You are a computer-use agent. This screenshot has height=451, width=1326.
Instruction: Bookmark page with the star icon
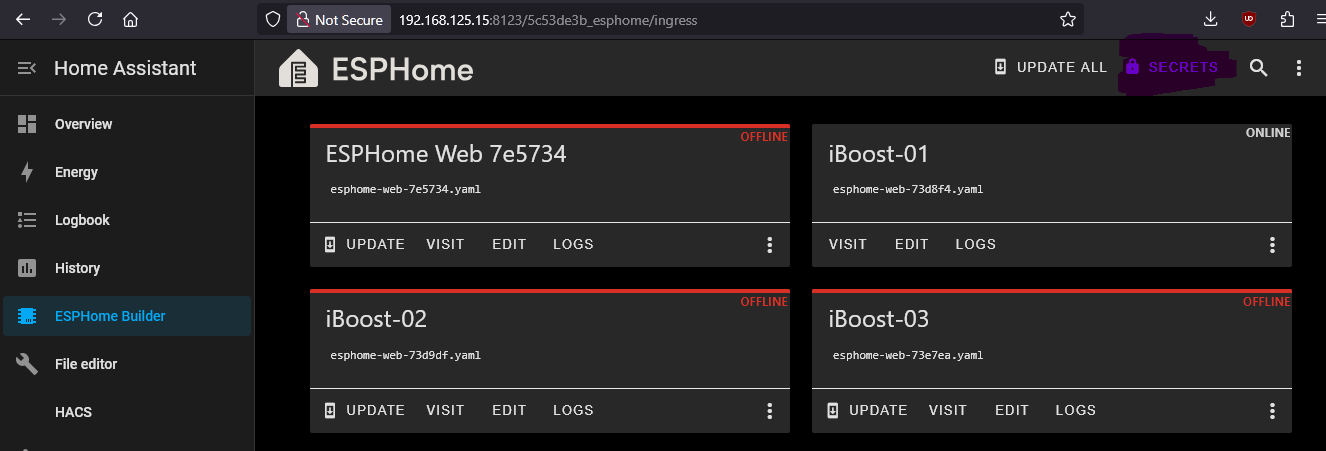point(1067,19)
